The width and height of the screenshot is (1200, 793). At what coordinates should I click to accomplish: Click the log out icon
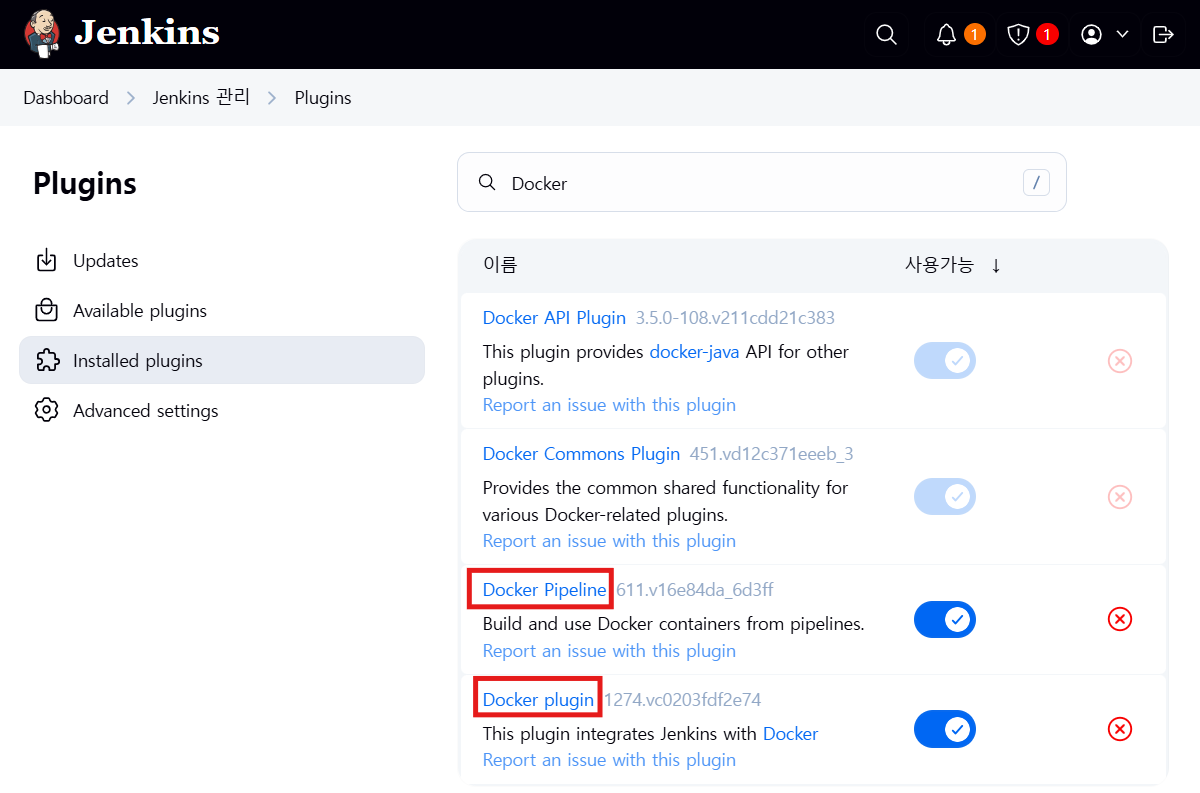tap(1163, 35)
